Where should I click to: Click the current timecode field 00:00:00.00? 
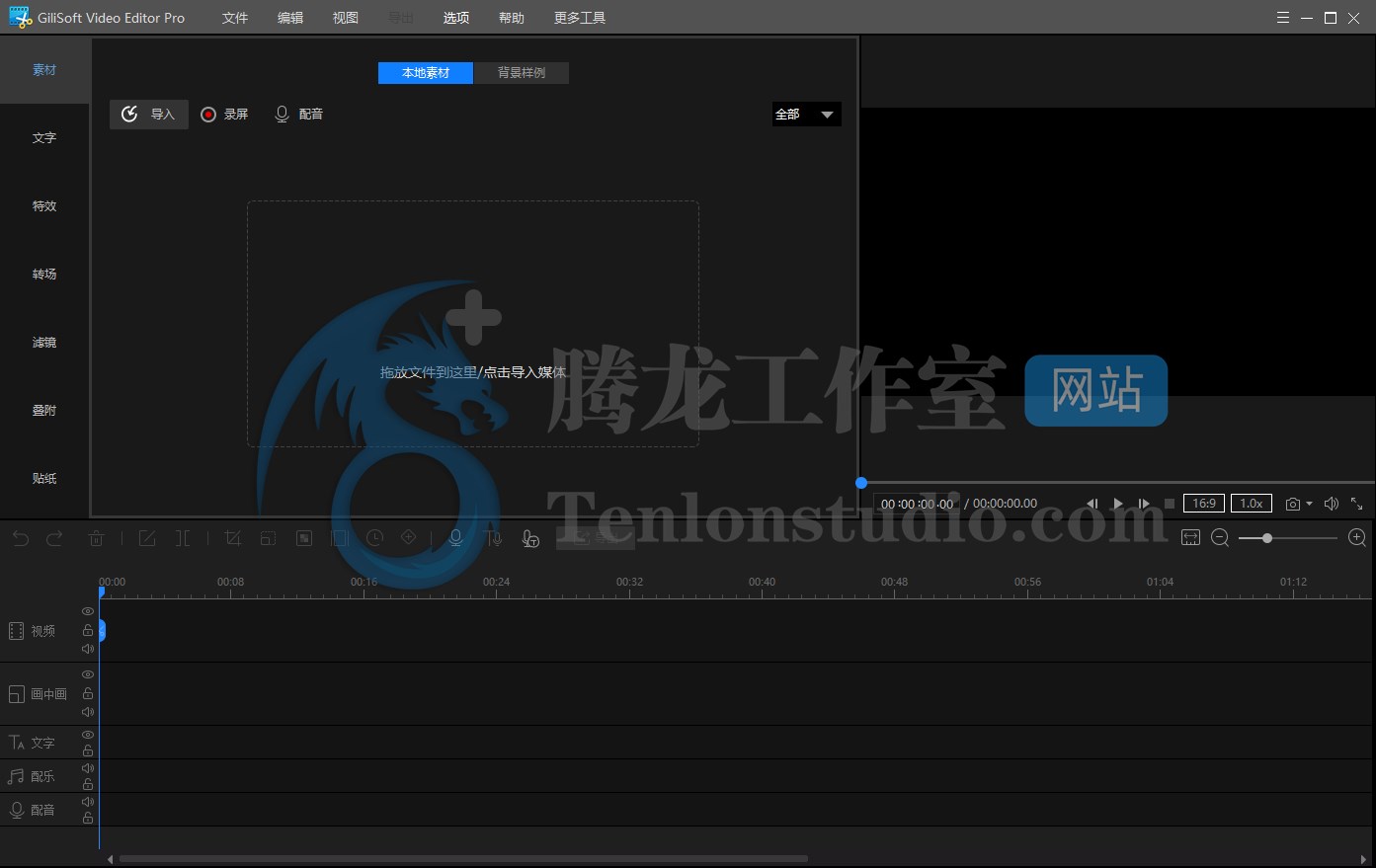click(x=917, y=504)
